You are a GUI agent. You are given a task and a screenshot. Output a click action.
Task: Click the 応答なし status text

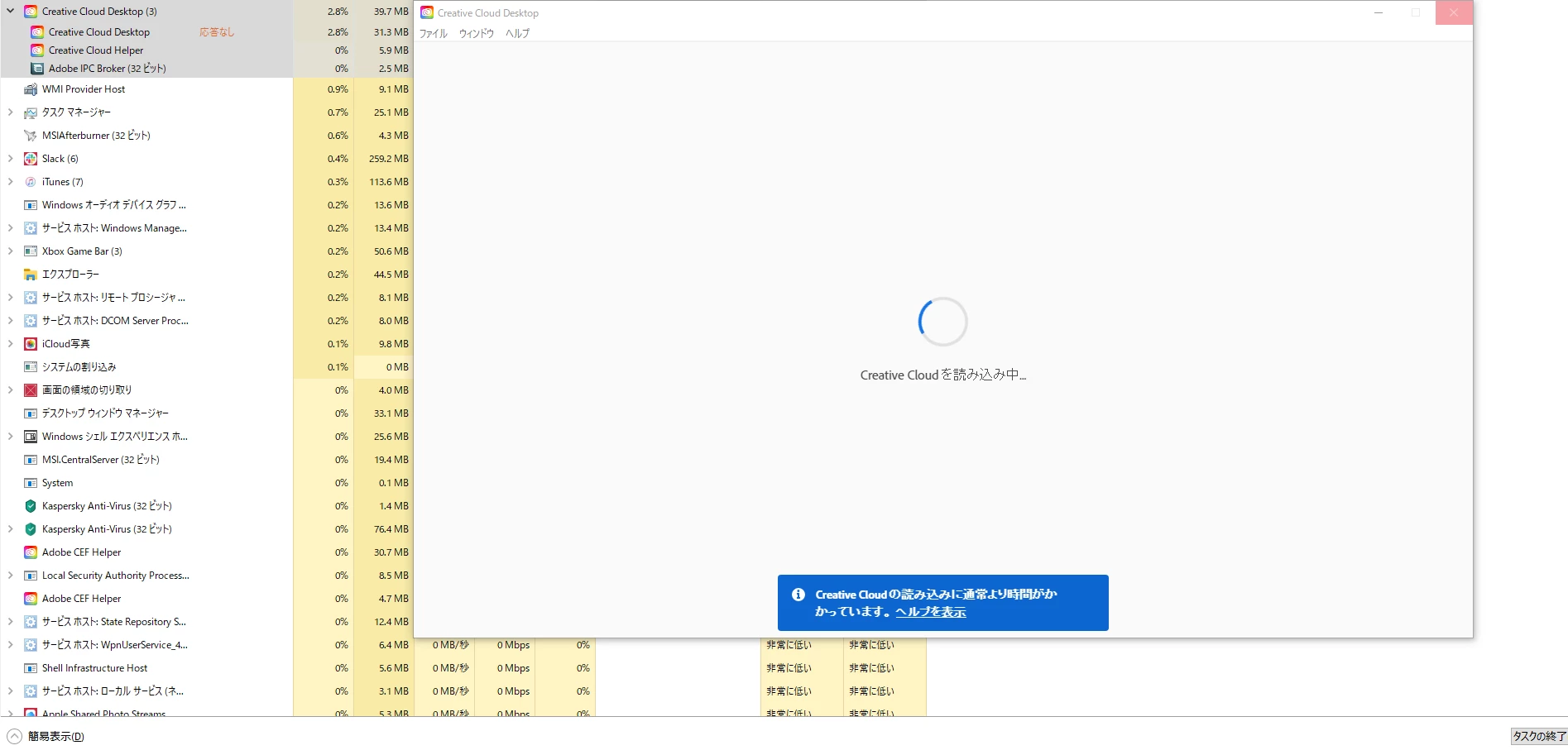pyautogui.click(x=217, y=32)
